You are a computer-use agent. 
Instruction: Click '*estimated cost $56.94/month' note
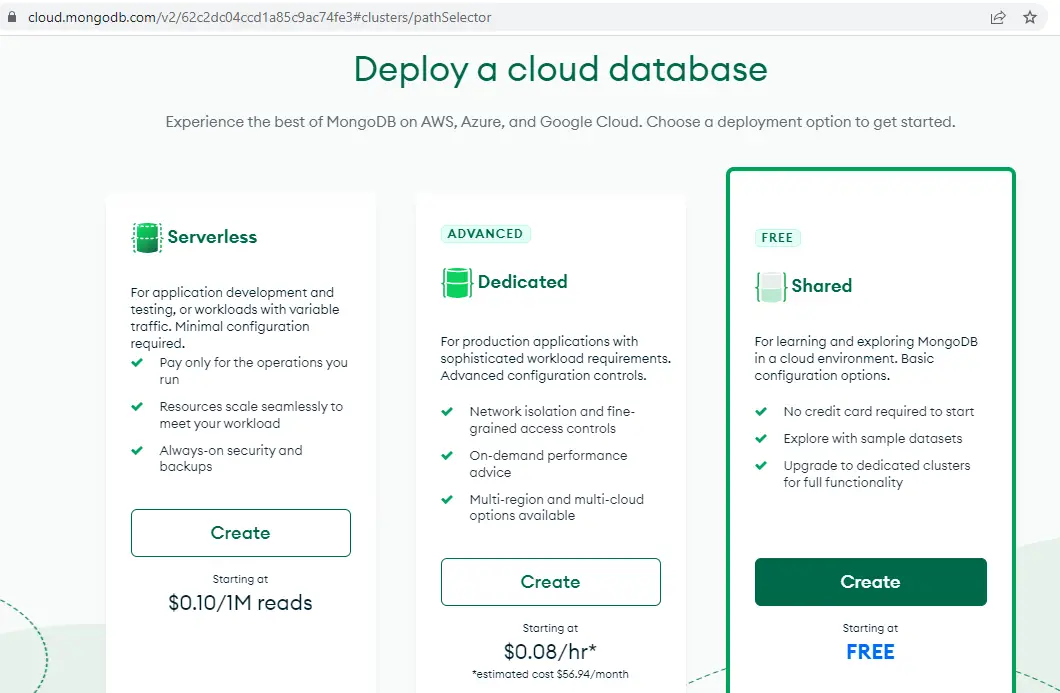[550, 674]
